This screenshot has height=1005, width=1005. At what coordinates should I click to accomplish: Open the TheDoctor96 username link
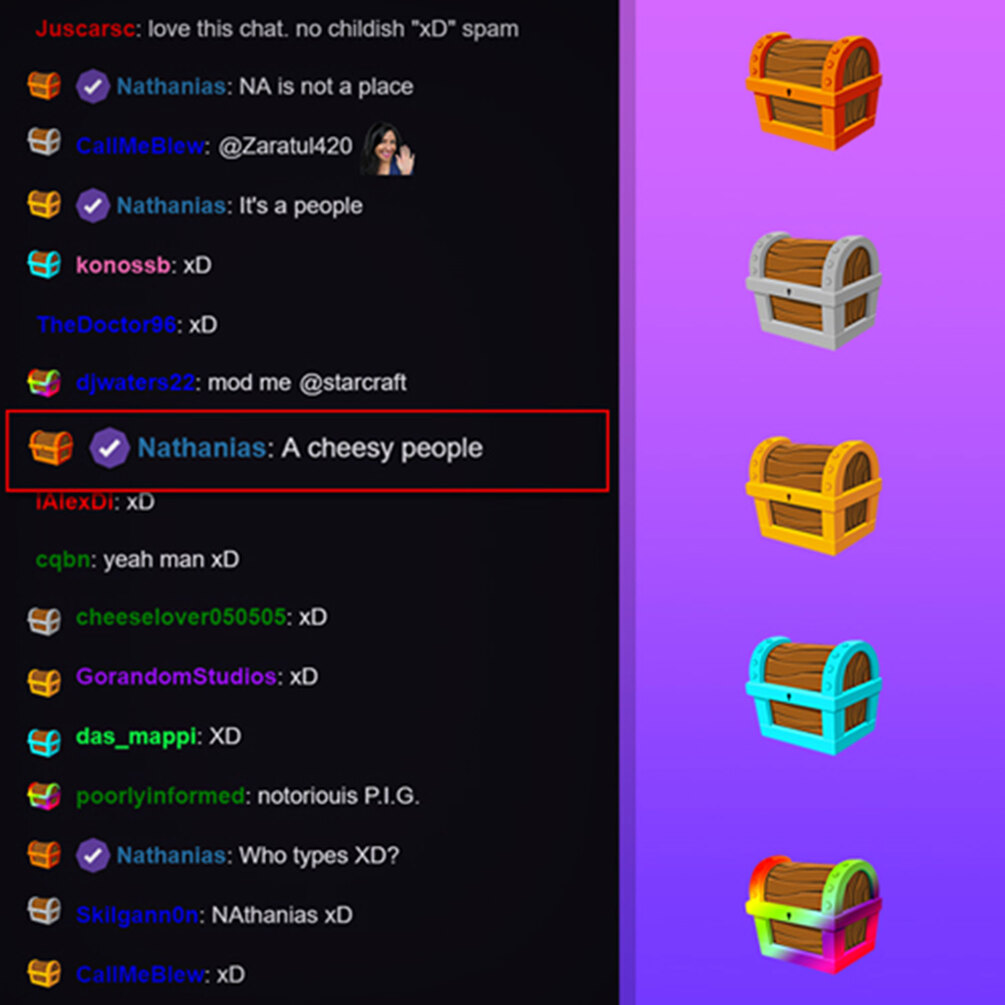tap(106, 324)
